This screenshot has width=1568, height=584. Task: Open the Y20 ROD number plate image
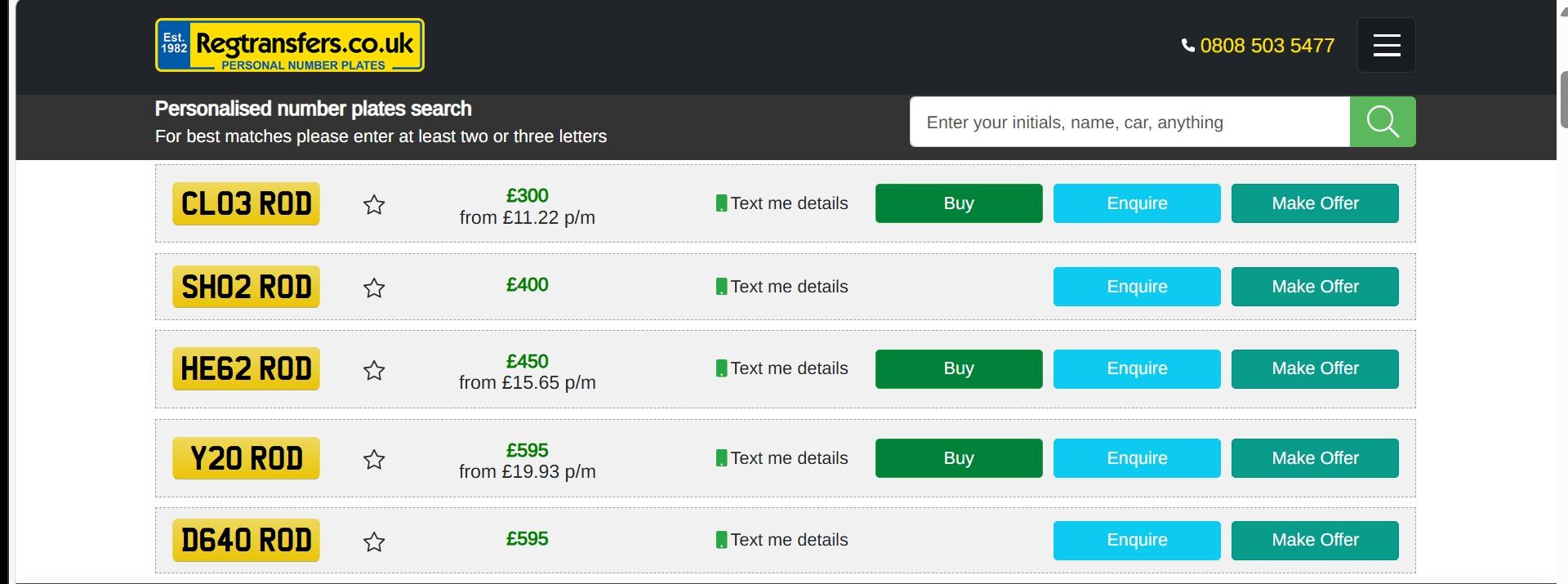[x=246, y=458]
